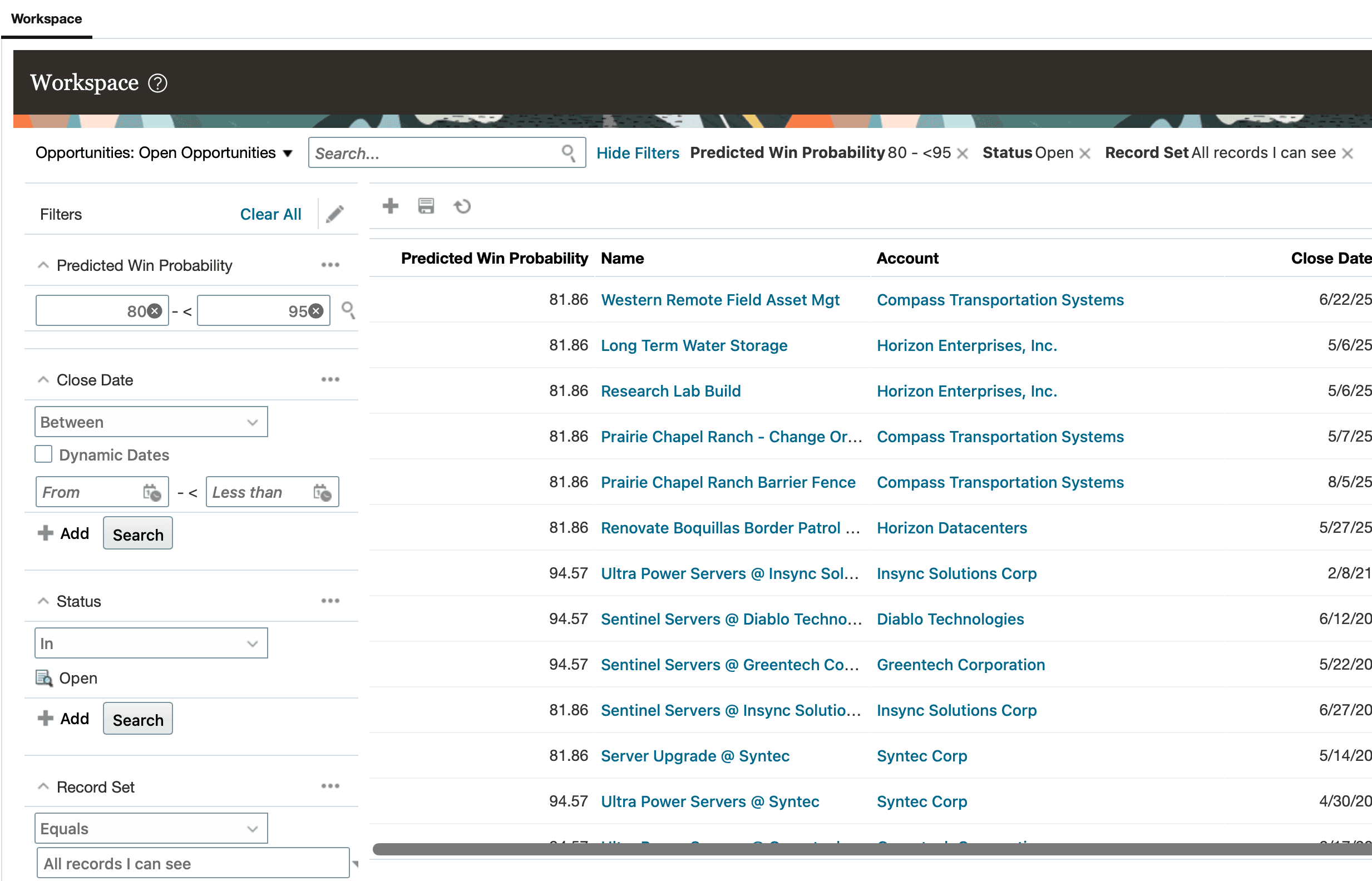Click Search button under Close Date

138,534
